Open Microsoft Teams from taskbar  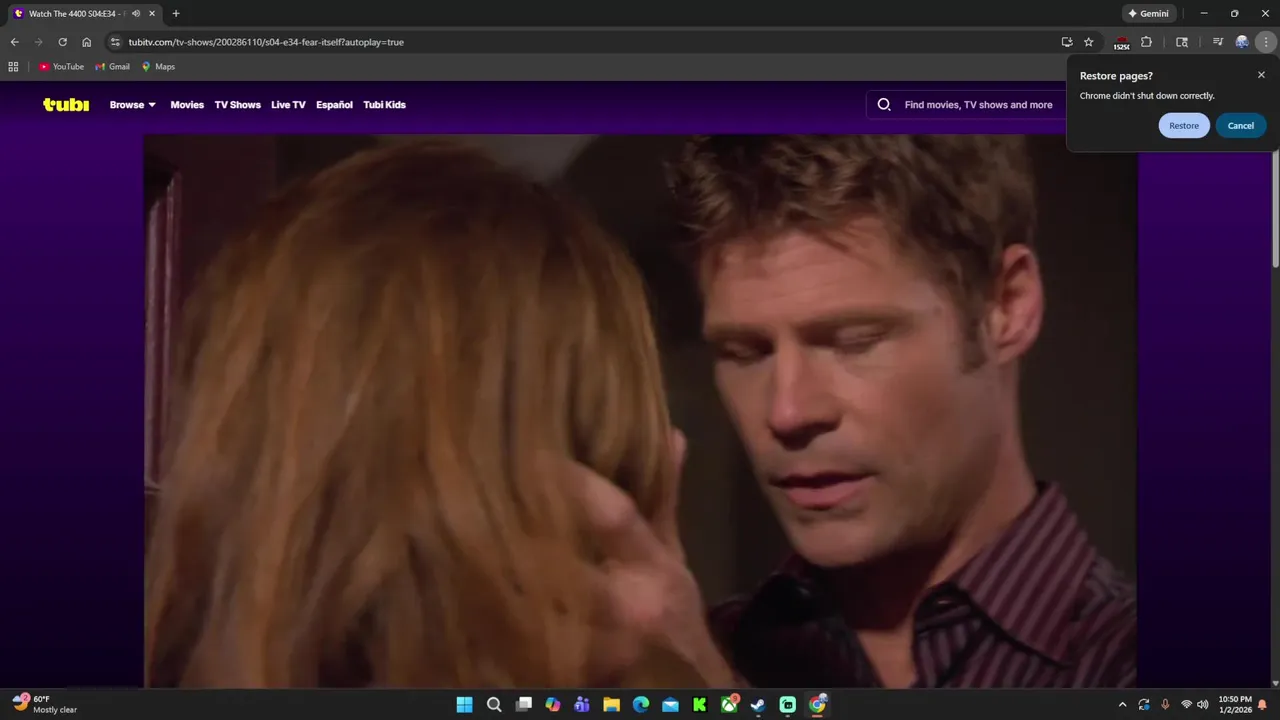point(582,705)
